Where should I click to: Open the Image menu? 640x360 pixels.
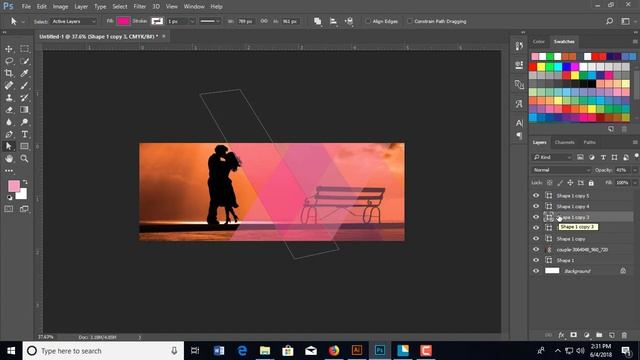(x=60, y=7)
